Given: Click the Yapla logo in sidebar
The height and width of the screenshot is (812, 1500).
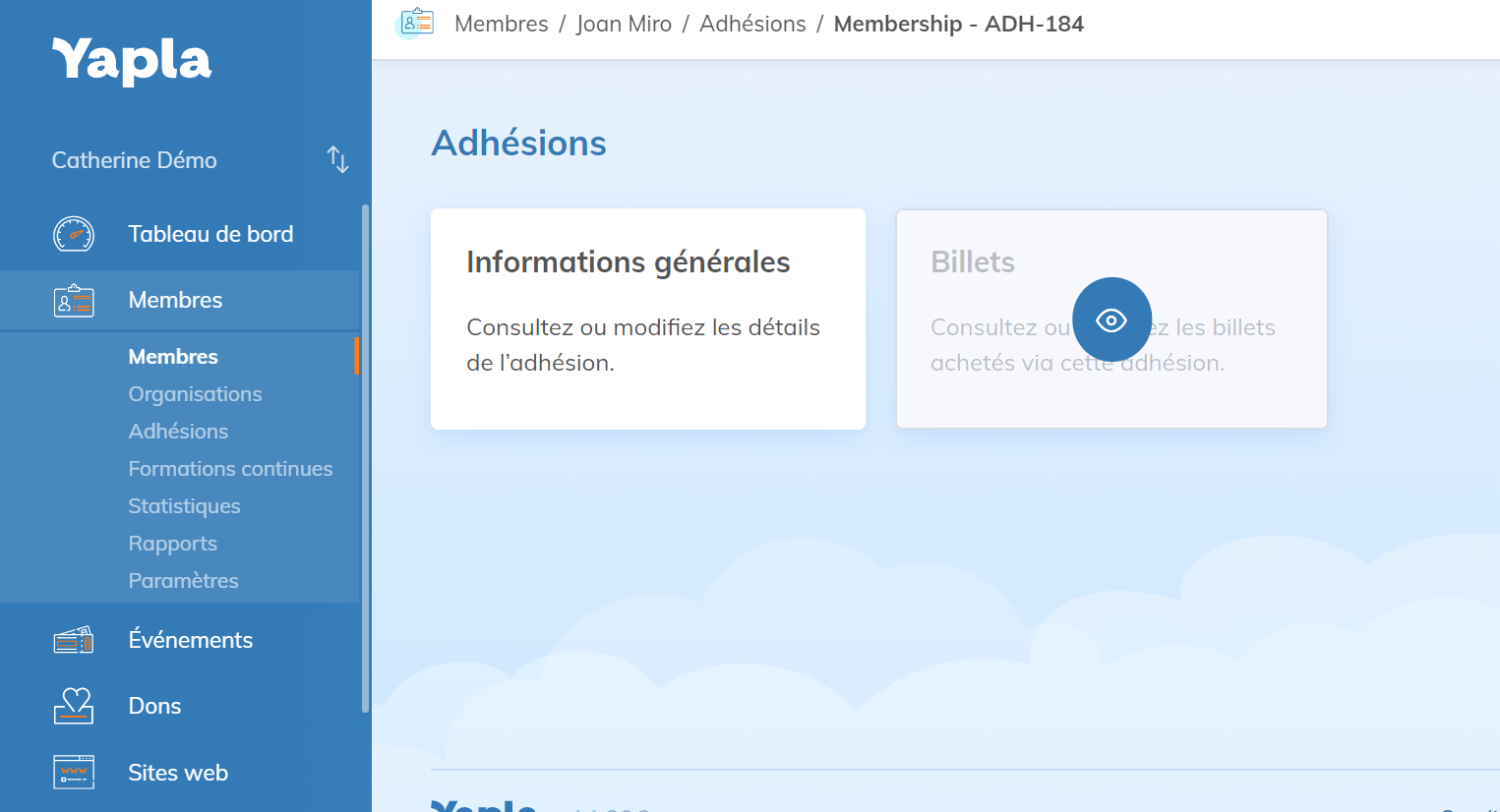Looking at the screenshot, I should click(131, 61).
